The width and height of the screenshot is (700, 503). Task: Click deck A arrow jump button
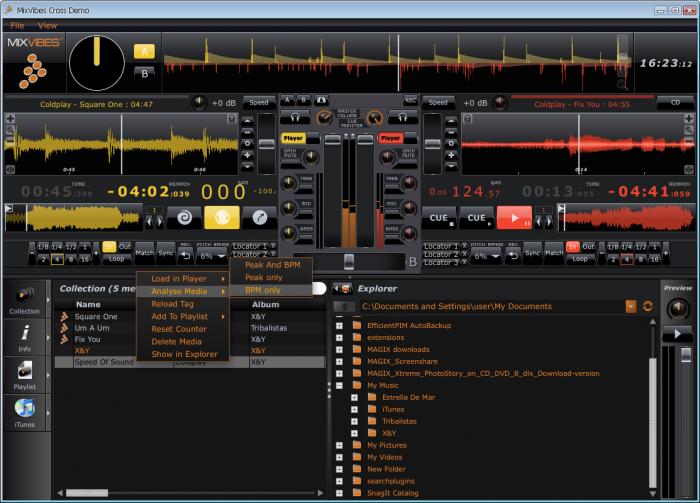[259, 217]
